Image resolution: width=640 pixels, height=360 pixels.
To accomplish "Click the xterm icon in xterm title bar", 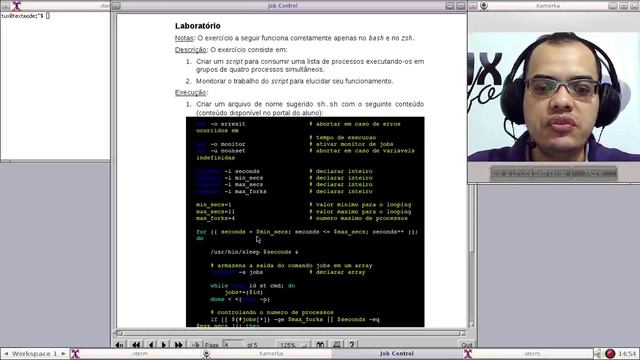I will [x=16, y=6].
